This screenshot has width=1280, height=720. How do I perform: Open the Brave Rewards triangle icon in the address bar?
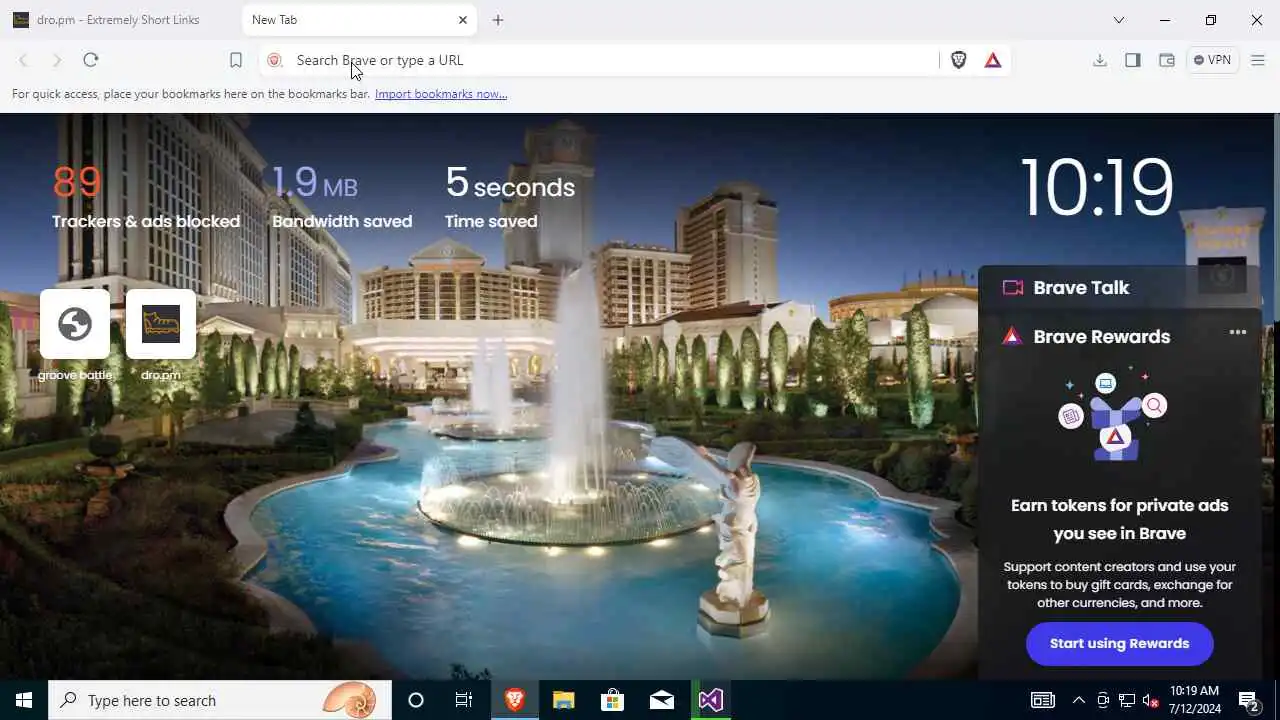coord(993,60)
